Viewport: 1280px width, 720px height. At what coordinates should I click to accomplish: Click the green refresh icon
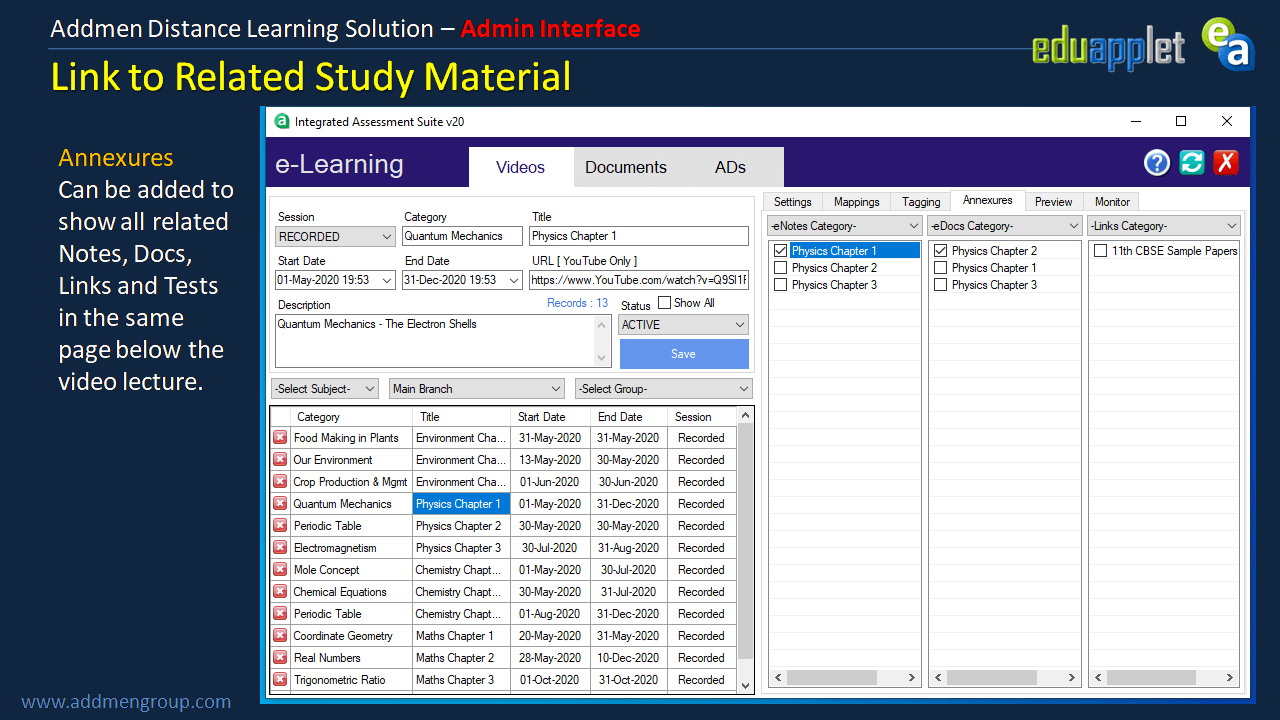(x=1192, y=163)
